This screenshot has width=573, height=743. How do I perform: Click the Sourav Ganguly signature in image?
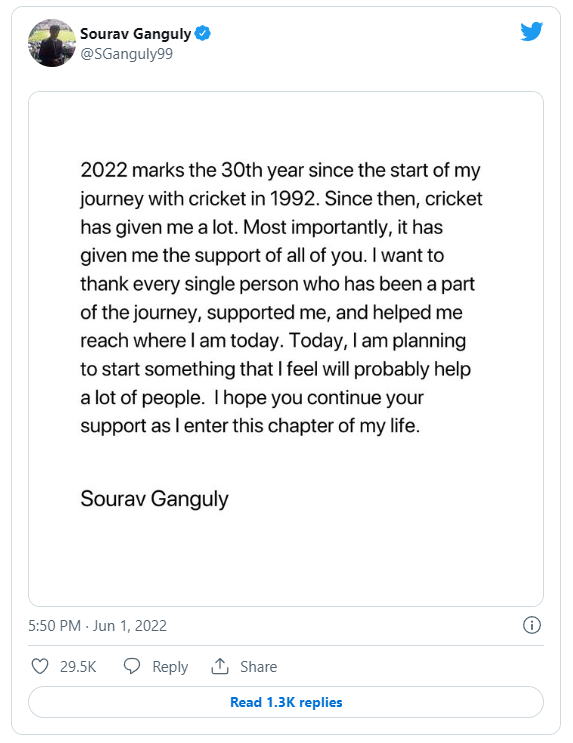(155, 499)
